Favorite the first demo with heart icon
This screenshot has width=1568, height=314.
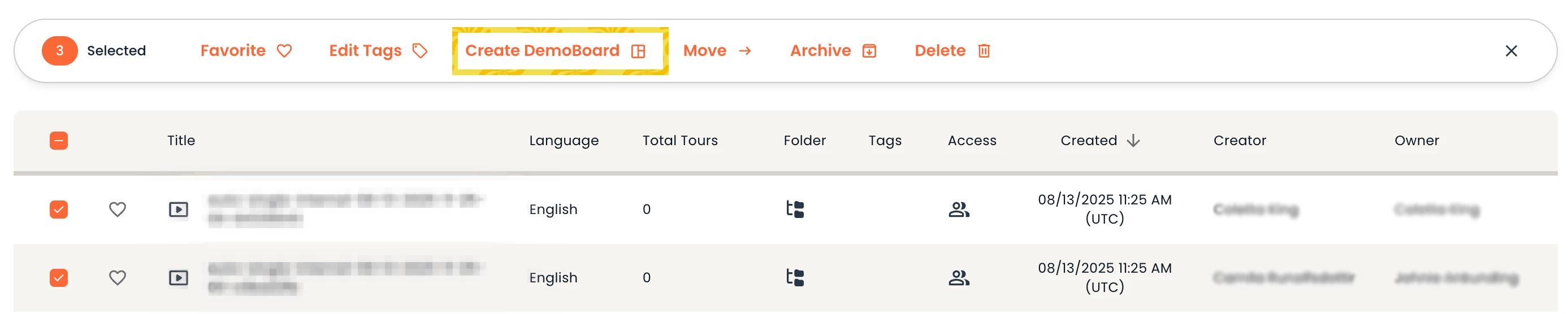(118, 210)
